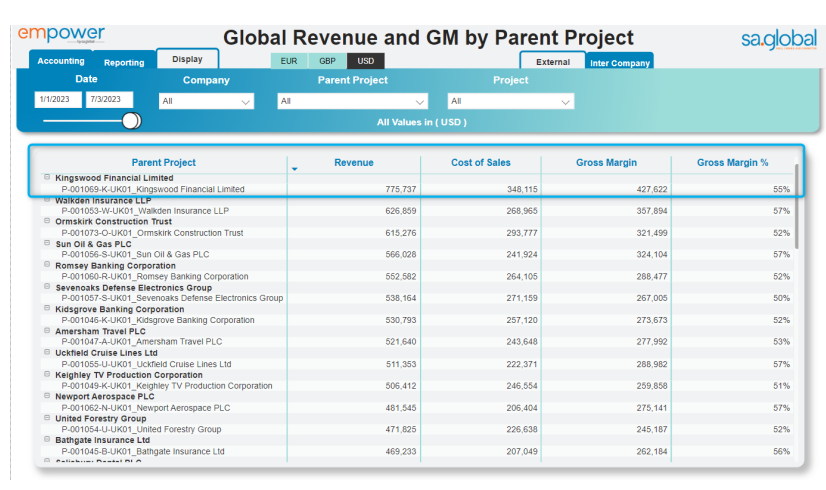Switch currency to USD

(366, 61)
